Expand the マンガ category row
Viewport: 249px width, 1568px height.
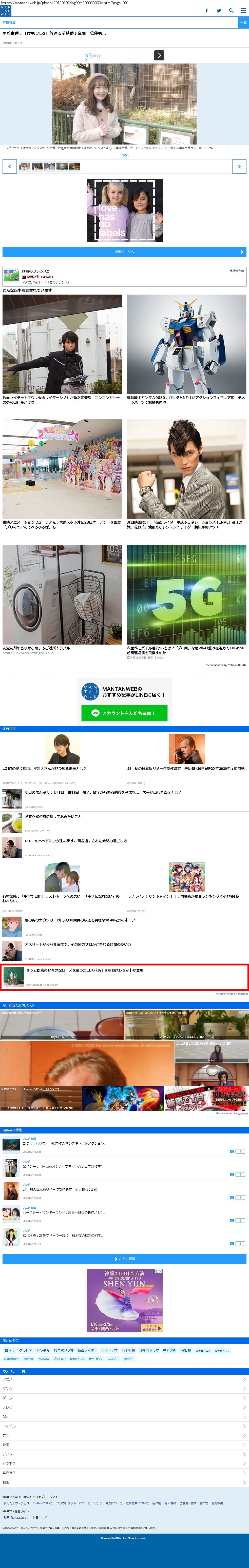pyautogui.click(x=124, y=1389)
